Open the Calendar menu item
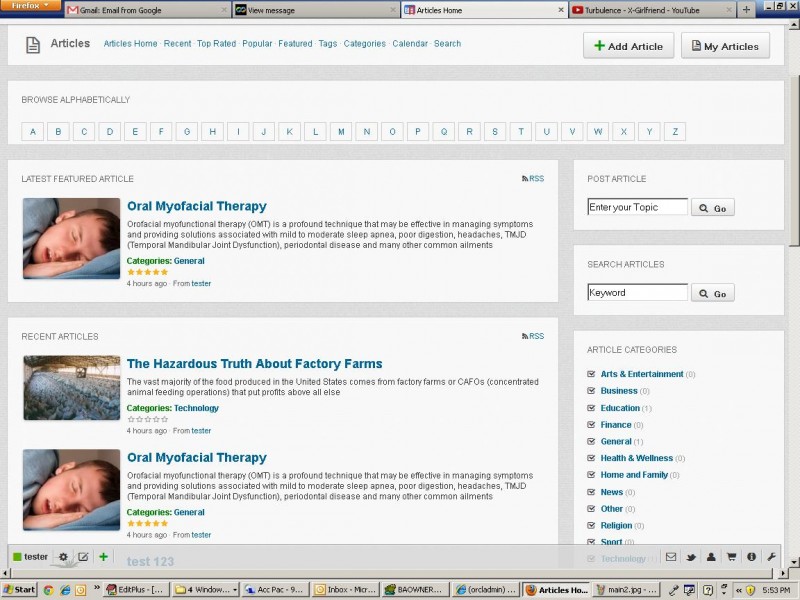 pos(410,44)
